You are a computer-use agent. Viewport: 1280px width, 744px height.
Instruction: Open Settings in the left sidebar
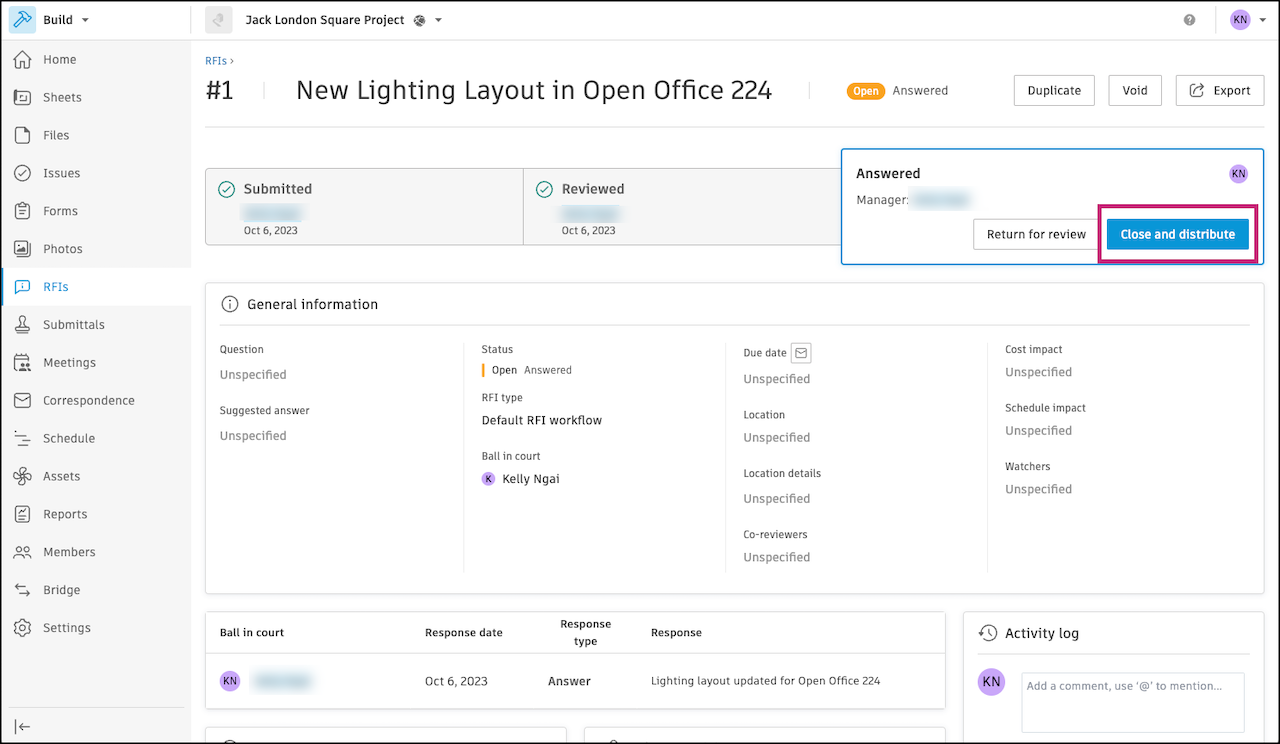click(66, 628)
